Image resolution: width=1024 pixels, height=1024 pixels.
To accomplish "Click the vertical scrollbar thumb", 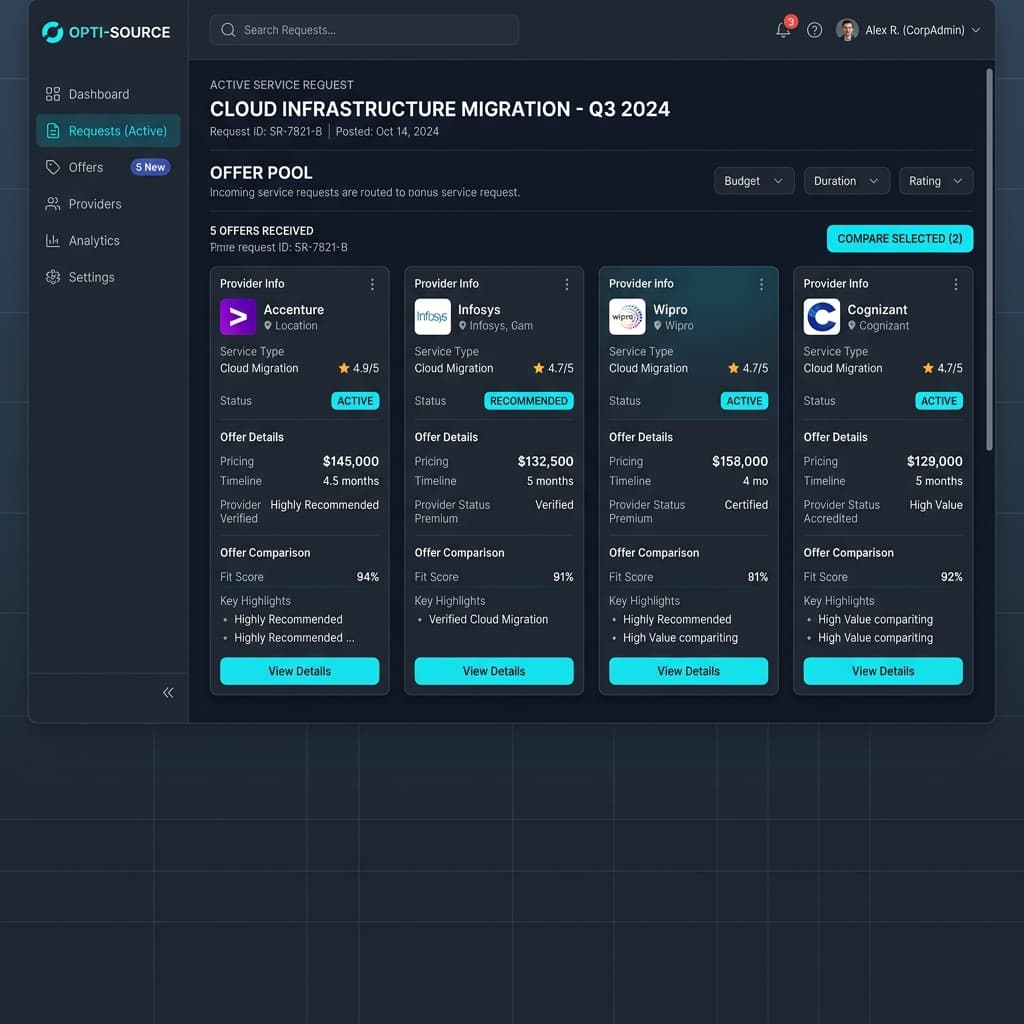I will (x=989, y=259).
